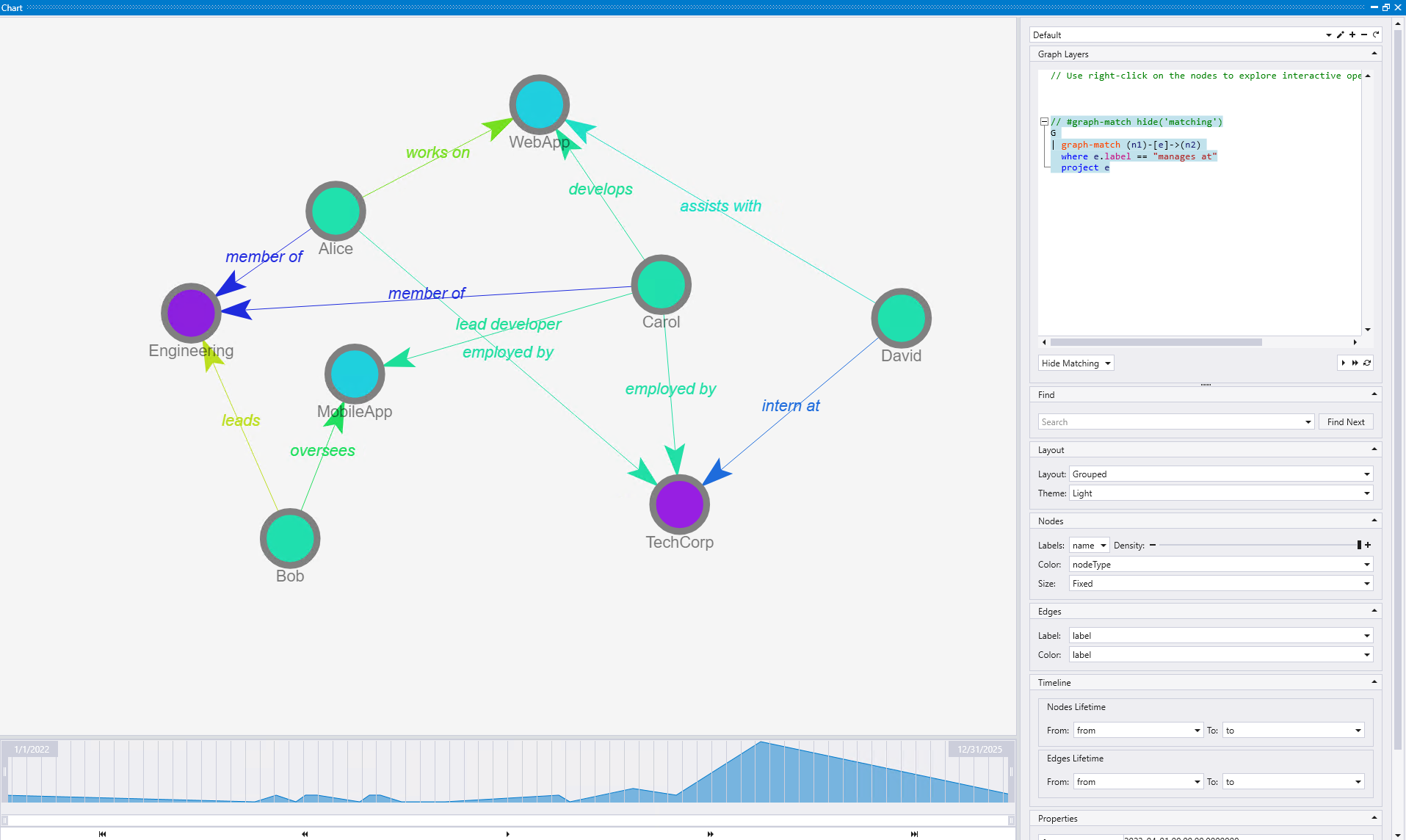The height and width of the screenshot is (840, 1406).
Task: Adjust the node Density slider
Action: 1360,545
